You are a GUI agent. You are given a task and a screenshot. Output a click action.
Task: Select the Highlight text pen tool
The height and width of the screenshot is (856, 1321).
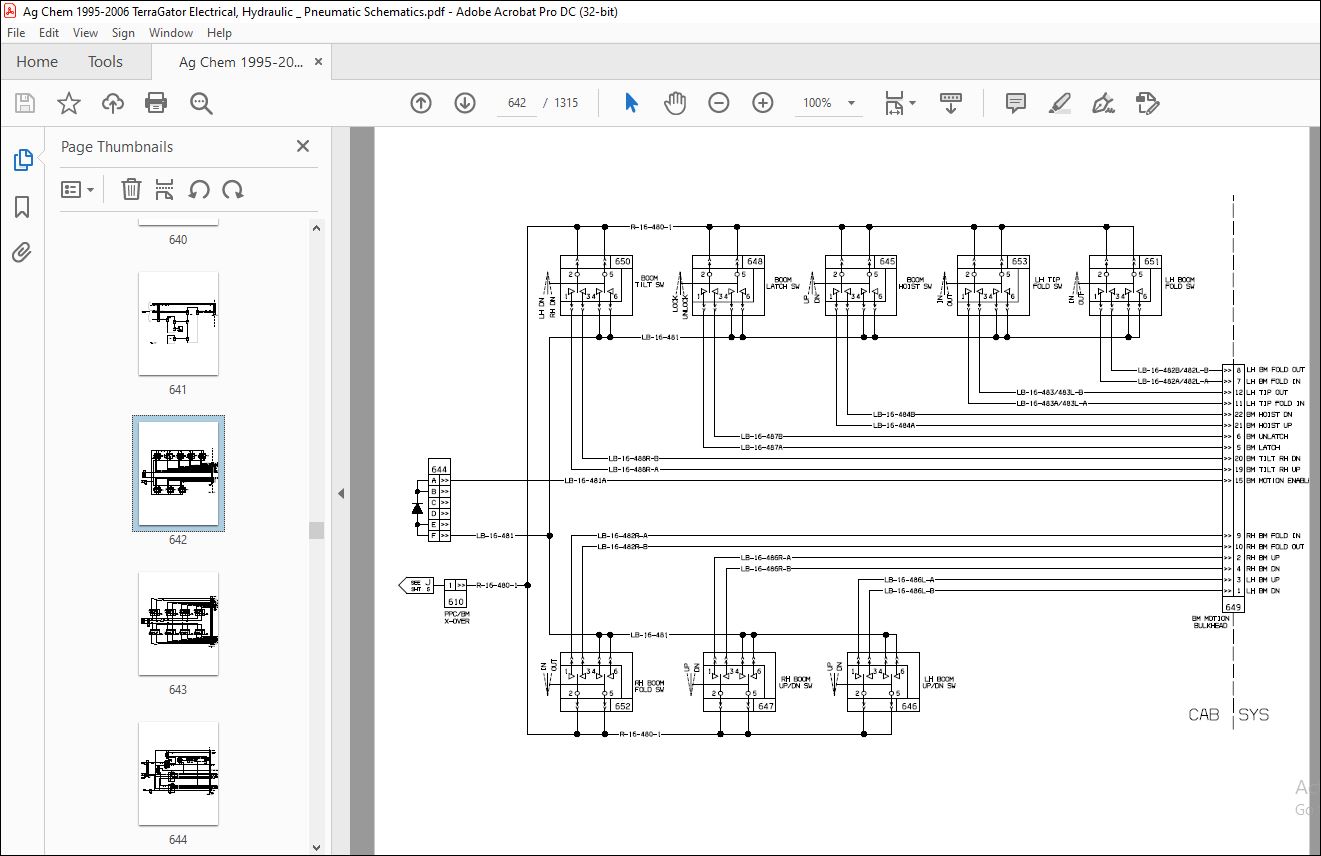pyautogui.click(x=1060, y=103)
